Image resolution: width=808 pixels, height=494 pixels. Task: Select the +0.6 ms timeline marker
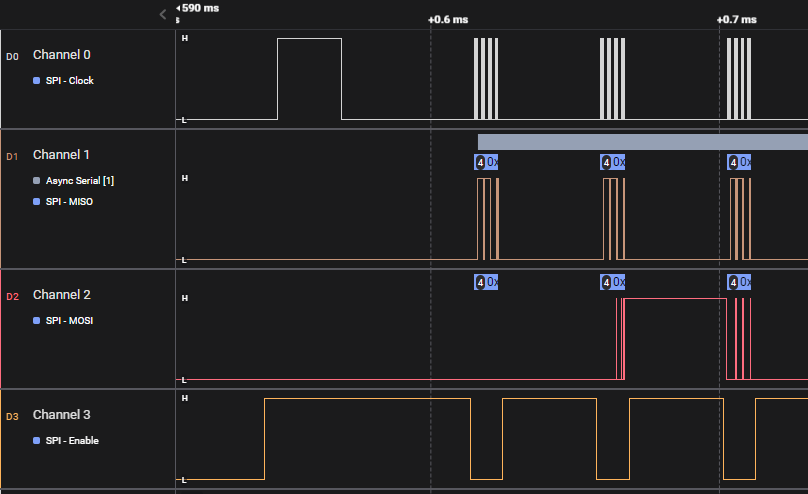pyautogui.click(x=448, y=20)
